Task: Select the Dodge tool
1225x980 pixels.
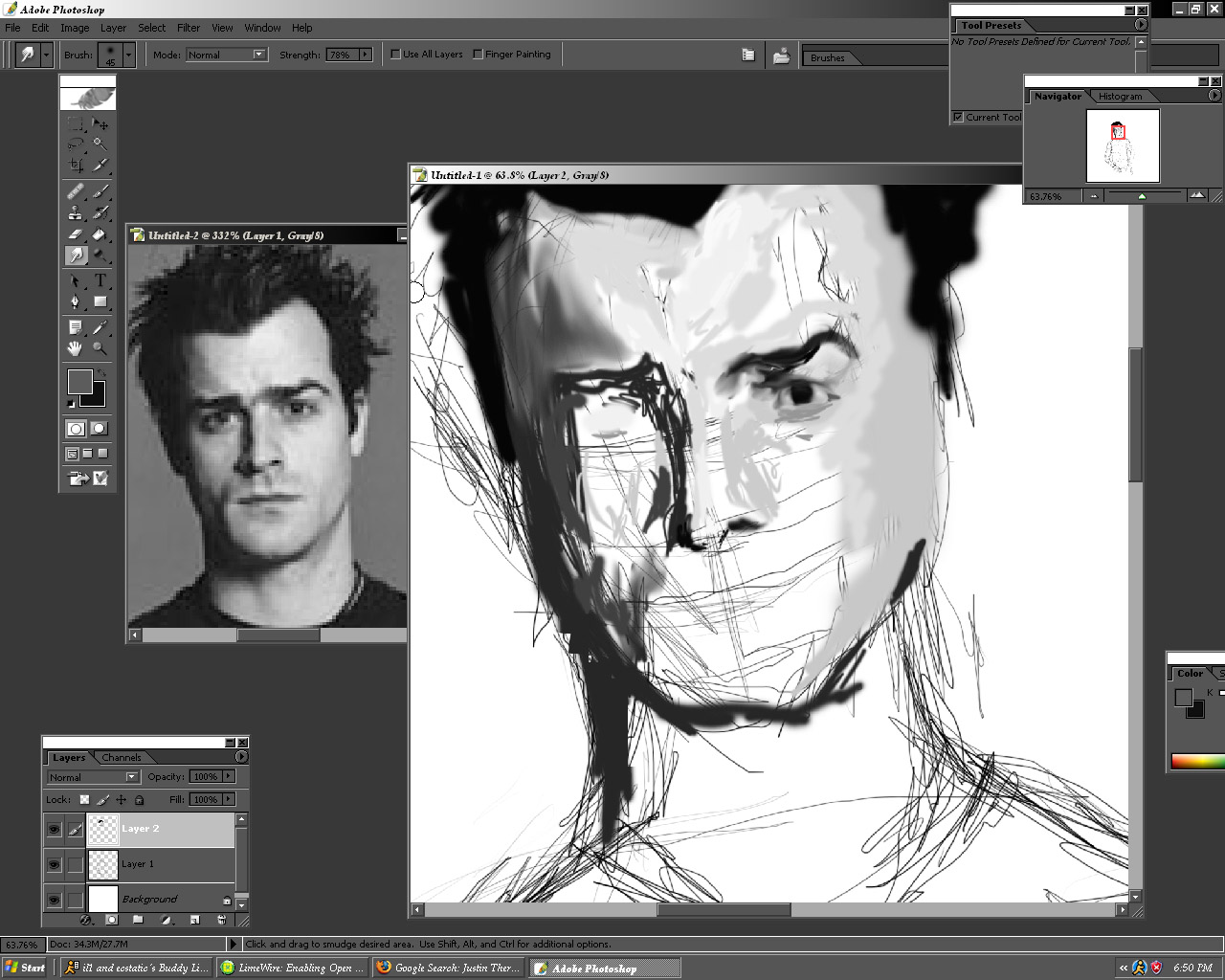Action: [100, 255]
